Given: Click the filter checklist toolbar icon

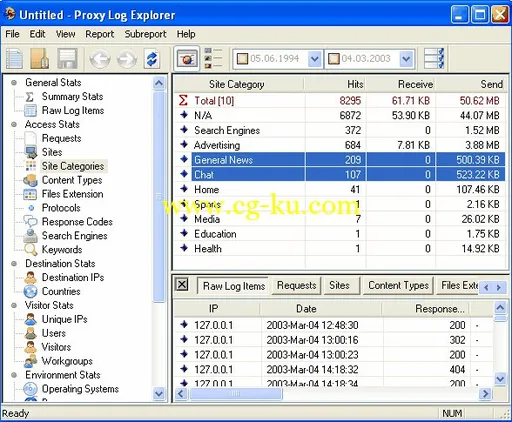Looking at the screenshot, I should coord(434,59).
